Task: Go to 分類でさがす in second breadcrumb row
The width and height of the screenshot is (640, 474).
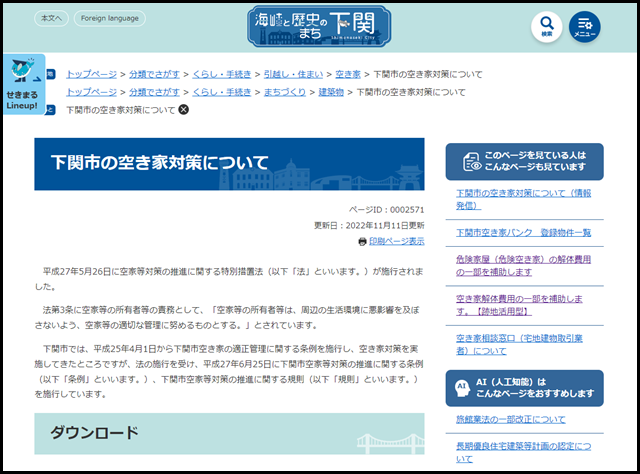Action: pyautogui.click(x=154, y=92)
